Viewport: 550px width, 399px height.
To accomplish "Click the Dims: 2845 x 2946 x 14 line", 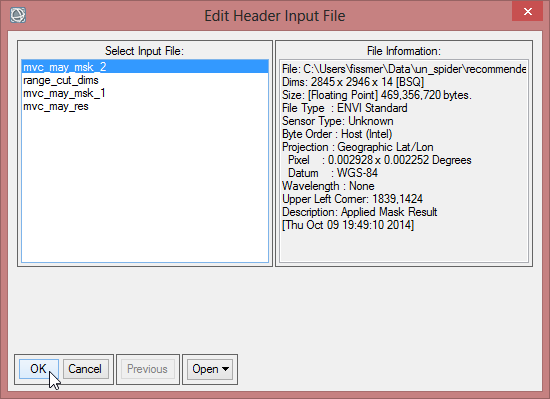I will pos(353,82).
